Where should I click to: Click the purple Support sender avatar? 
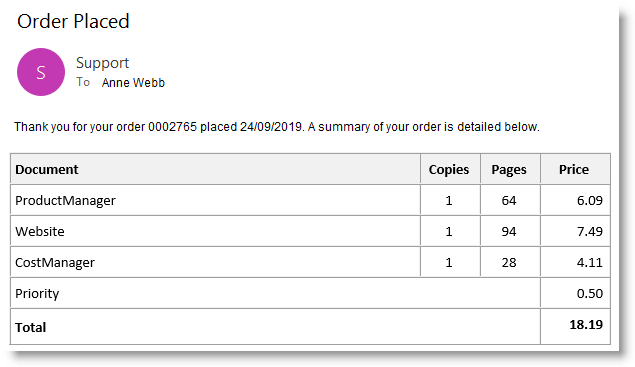pyautogui.click(x=41, y=72)
